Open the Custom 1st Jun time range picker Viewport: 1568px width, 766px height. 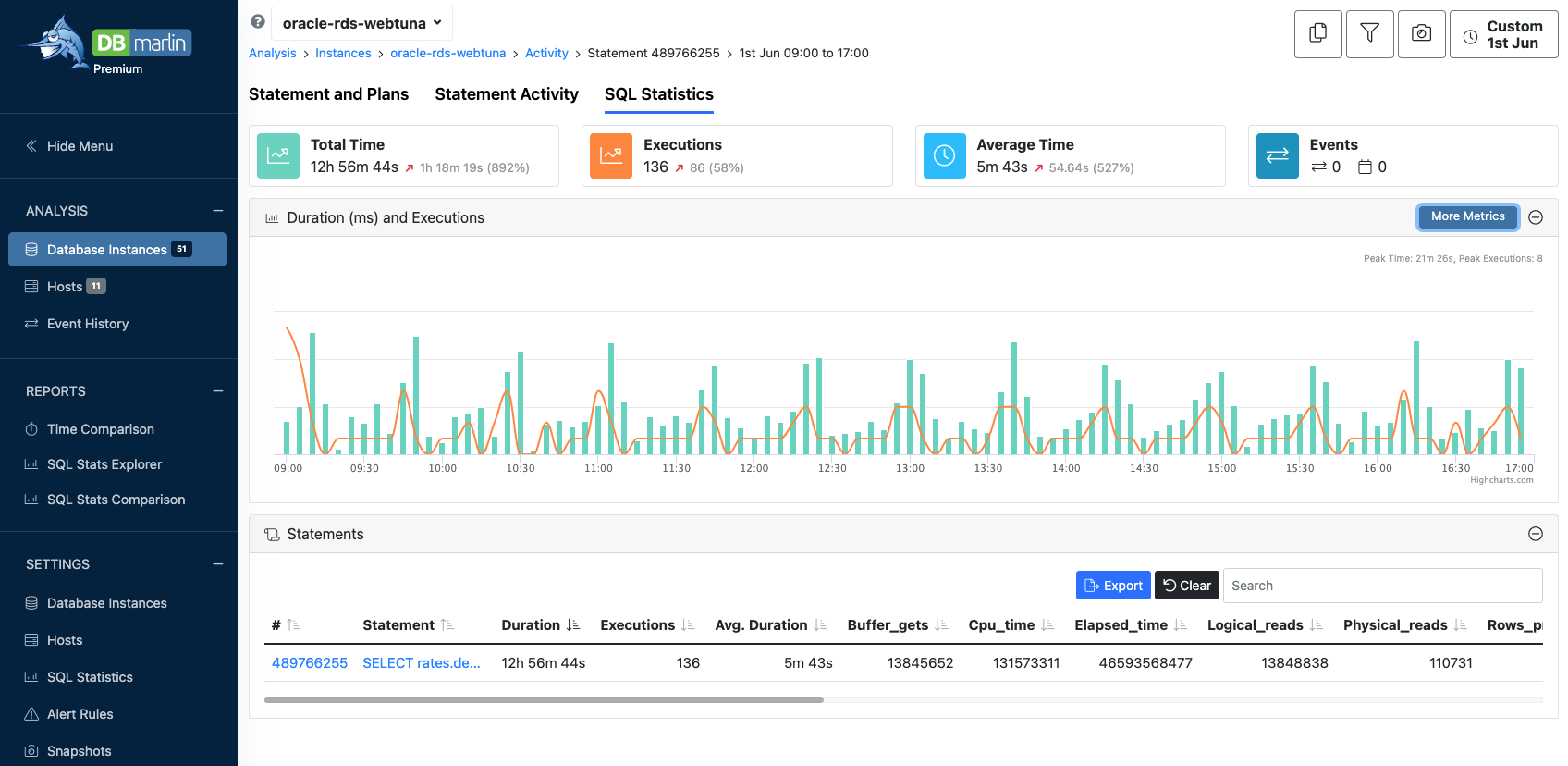pyautogui.click(x=1504, y=34)
